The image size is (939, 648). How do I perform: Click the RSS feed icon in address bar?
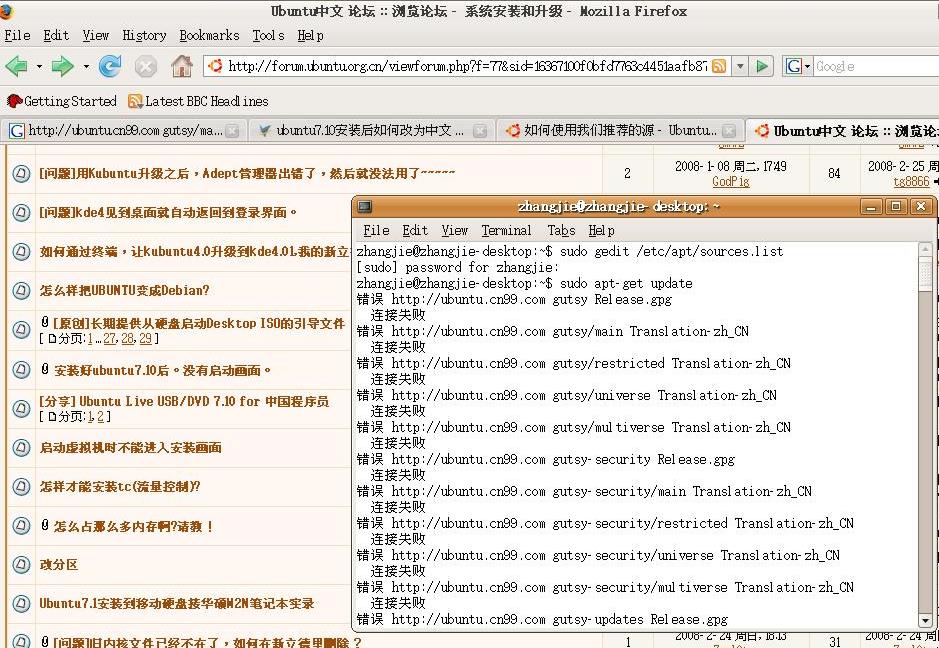[x=719, y=66]
